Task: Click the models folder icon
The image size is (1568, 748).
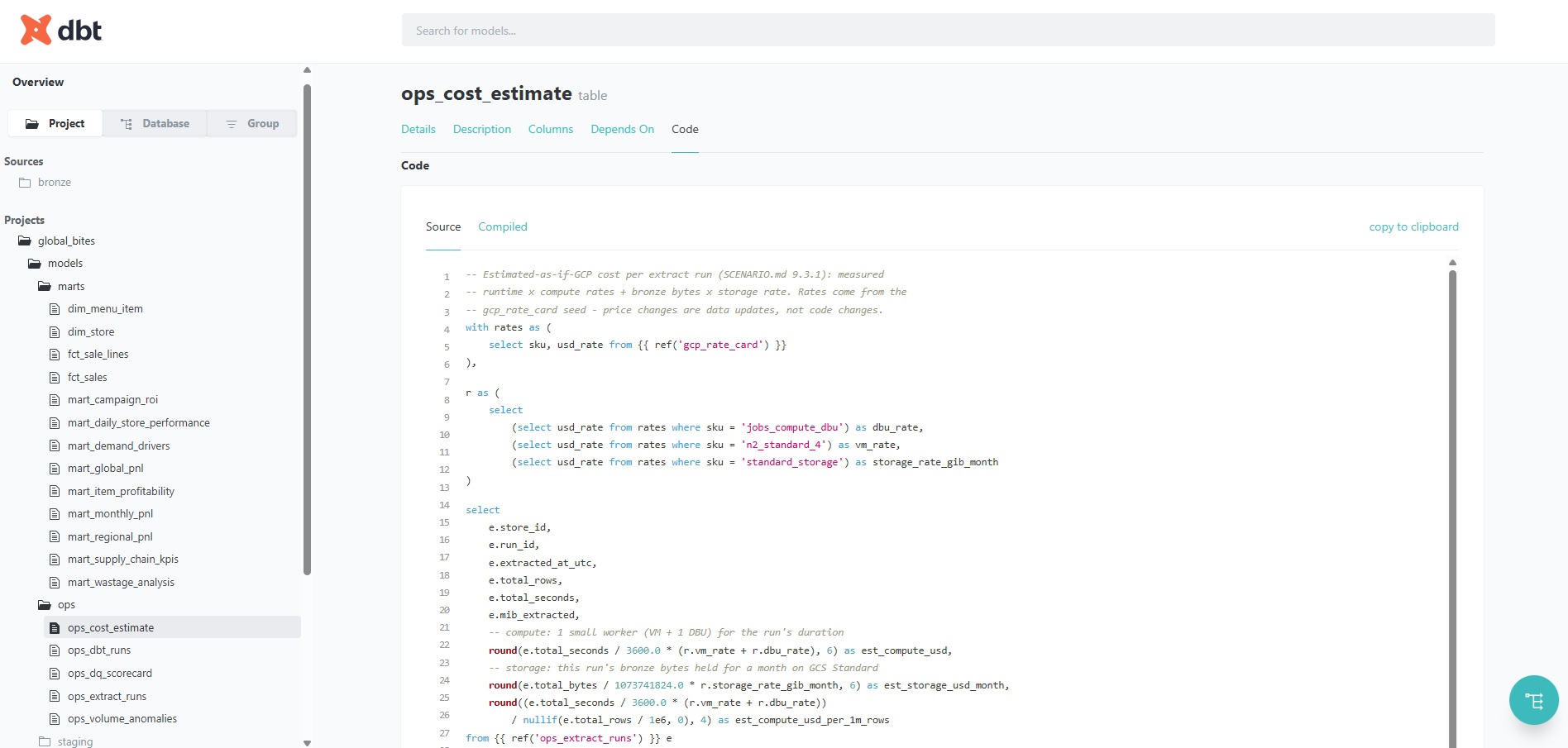Action: coord(35,264)
